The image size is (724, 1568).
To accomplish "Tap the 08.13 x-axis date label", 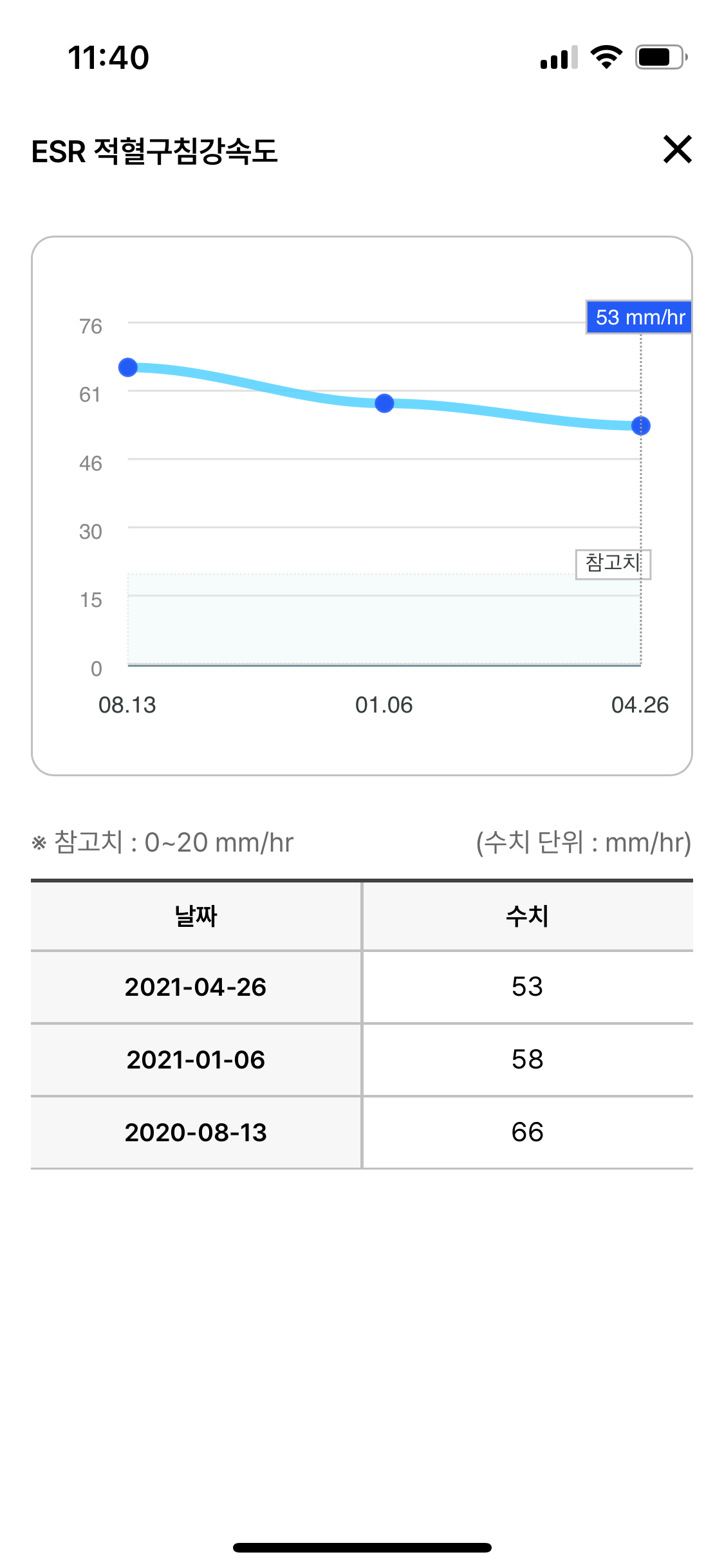I will click(x=127, y=705).
